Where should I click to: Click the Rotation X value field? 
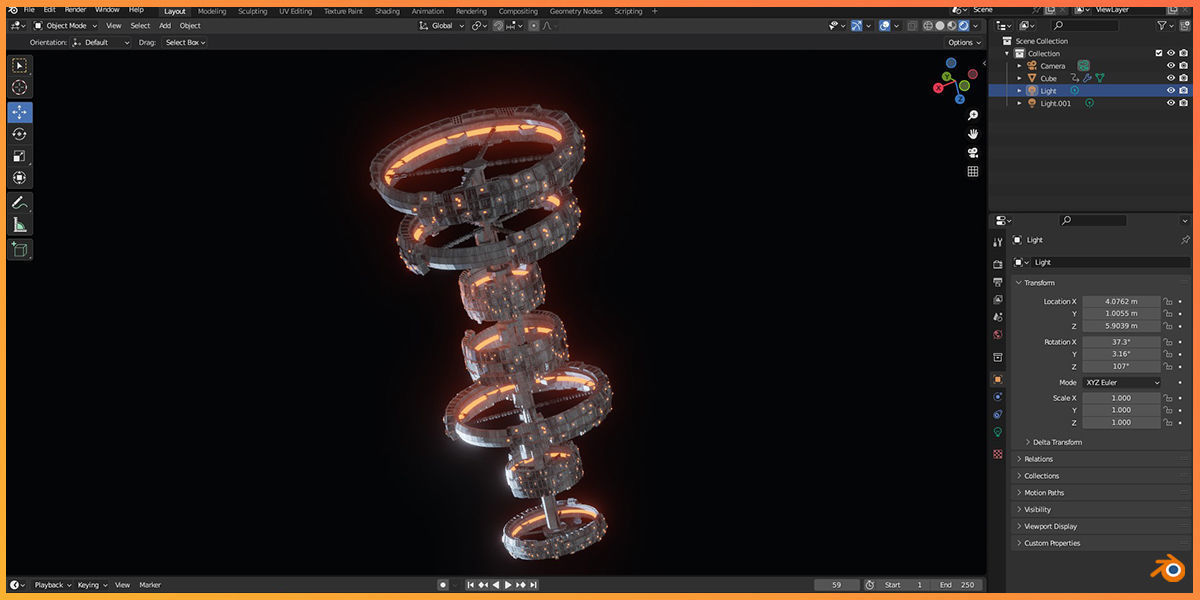pyautogui.click(x=1120, y=341)
